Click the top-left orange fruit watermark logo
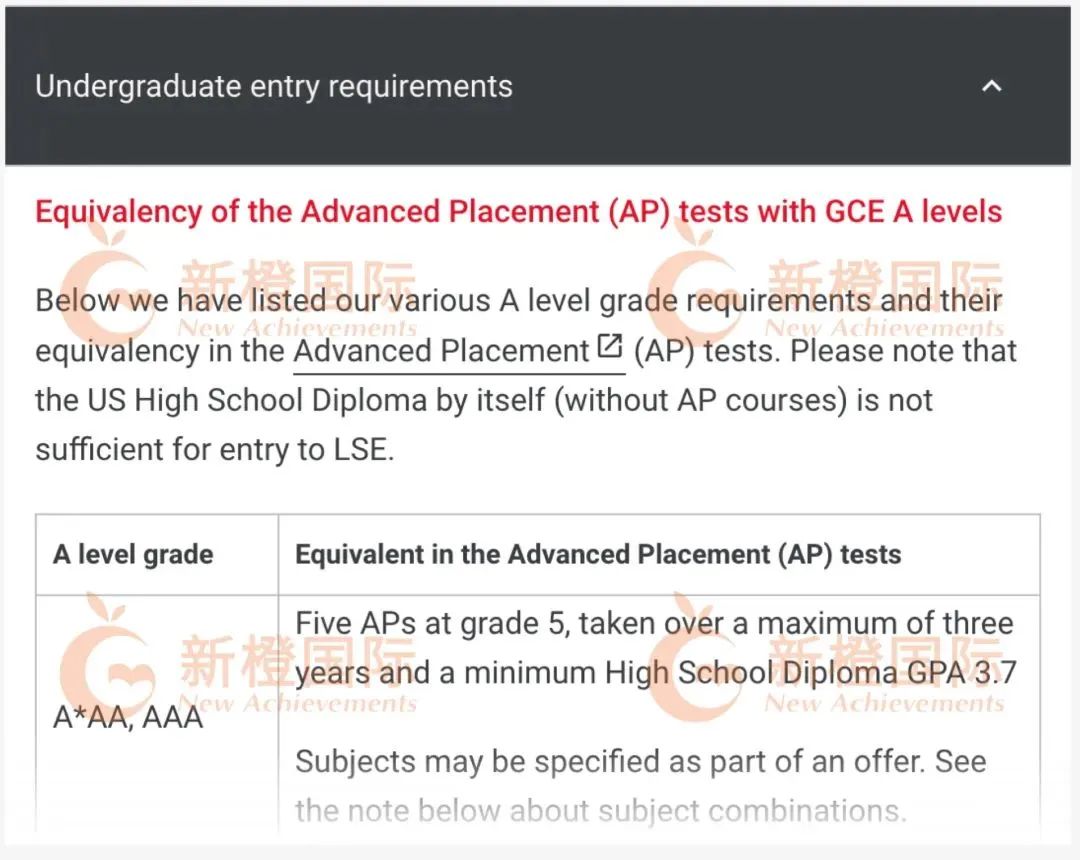1080x860 pixels. [105, 280]
